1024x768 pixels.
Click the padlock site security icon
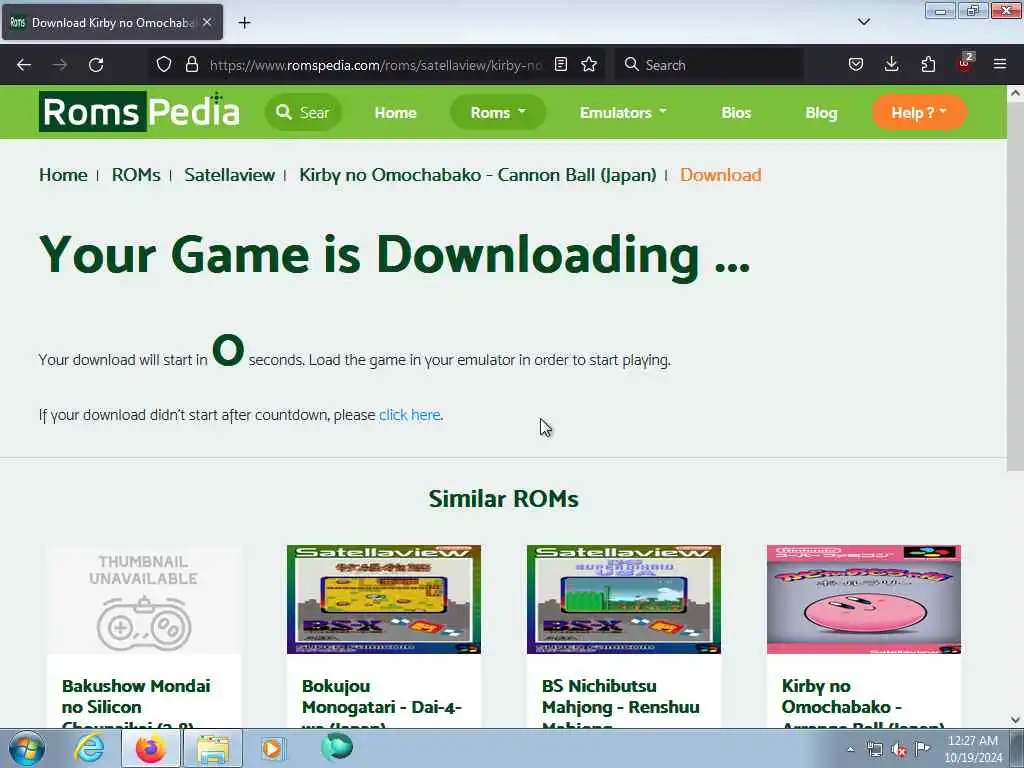[191, 64]
